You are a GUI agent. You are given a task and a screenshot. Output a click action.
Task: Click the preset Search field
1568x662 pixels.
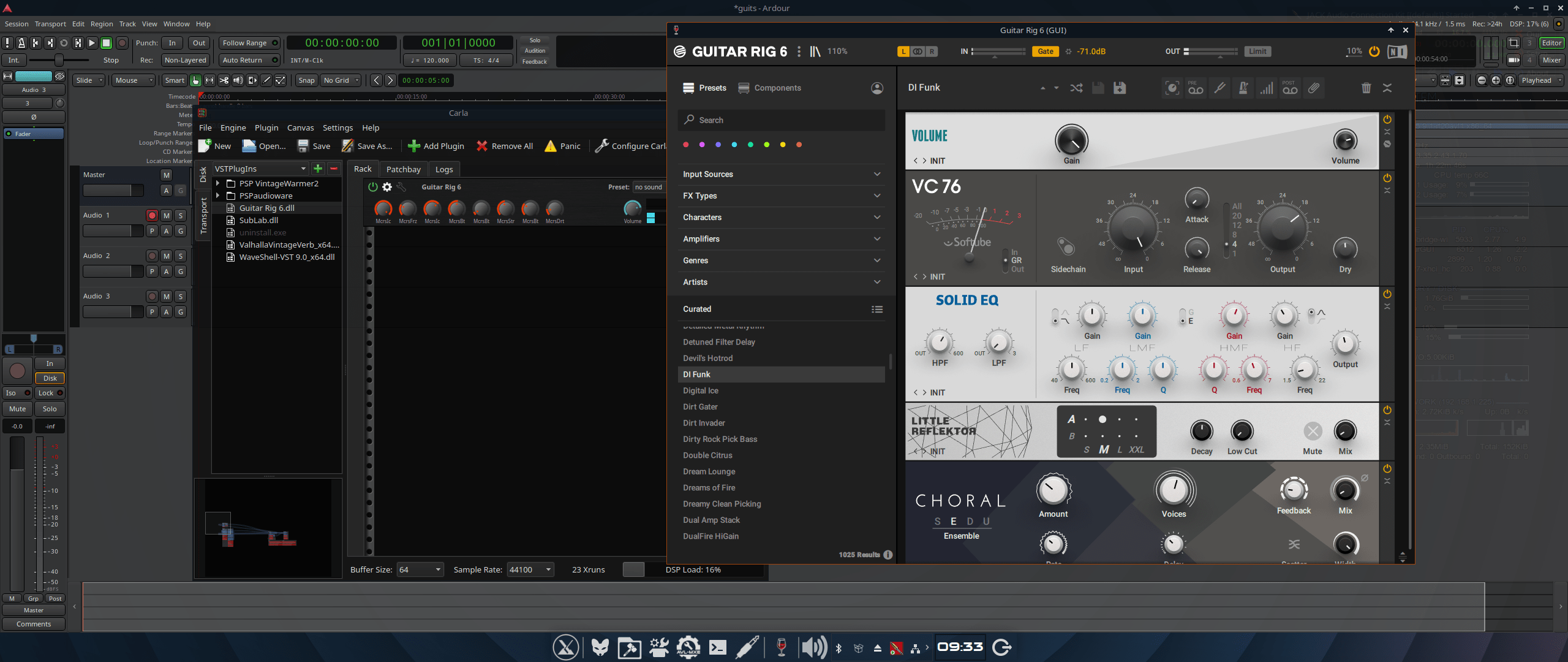coord(781,120)
